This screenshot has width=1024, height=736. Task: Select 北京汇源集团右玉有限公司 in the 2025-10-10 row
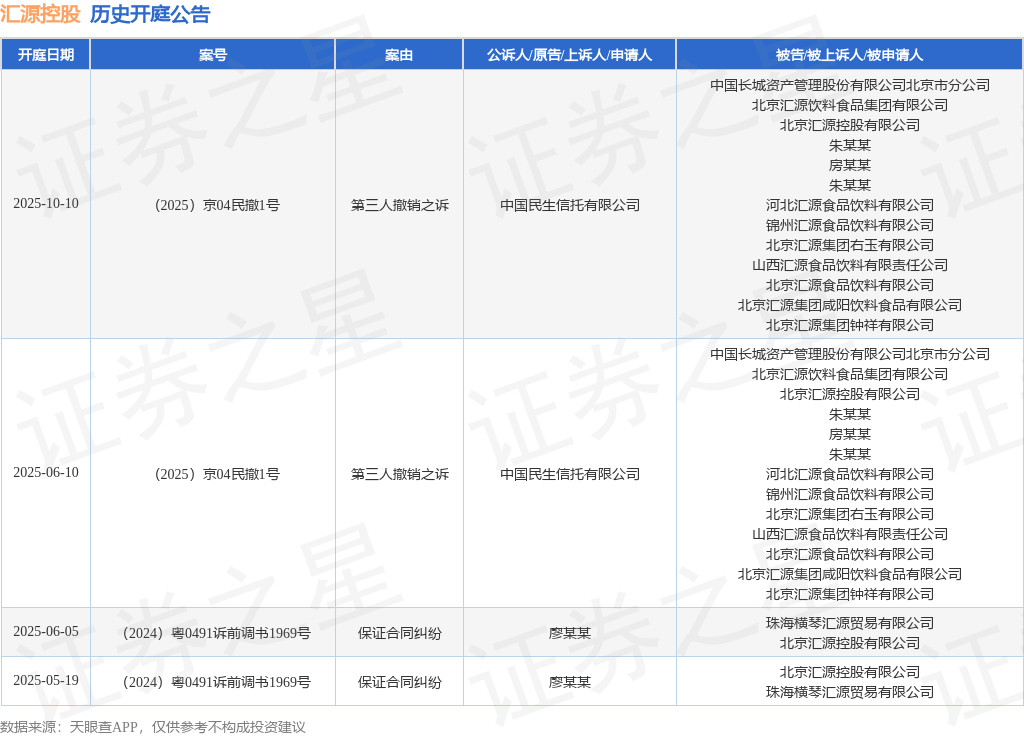tap(850, 245)
